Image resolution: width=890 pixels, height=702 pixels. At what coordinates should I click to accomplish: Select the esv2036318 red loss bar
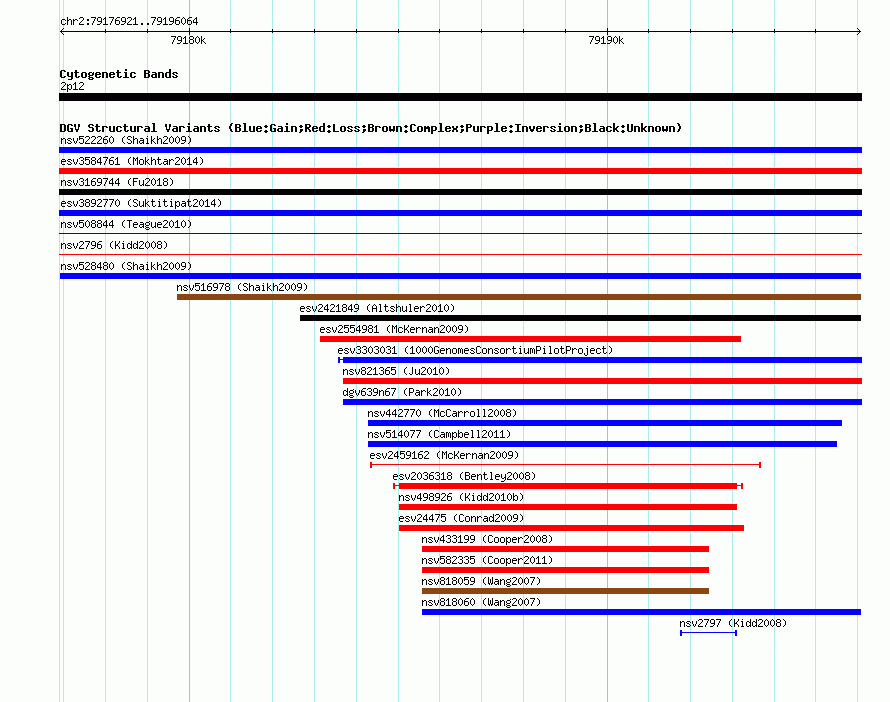(x=568, y=486)
